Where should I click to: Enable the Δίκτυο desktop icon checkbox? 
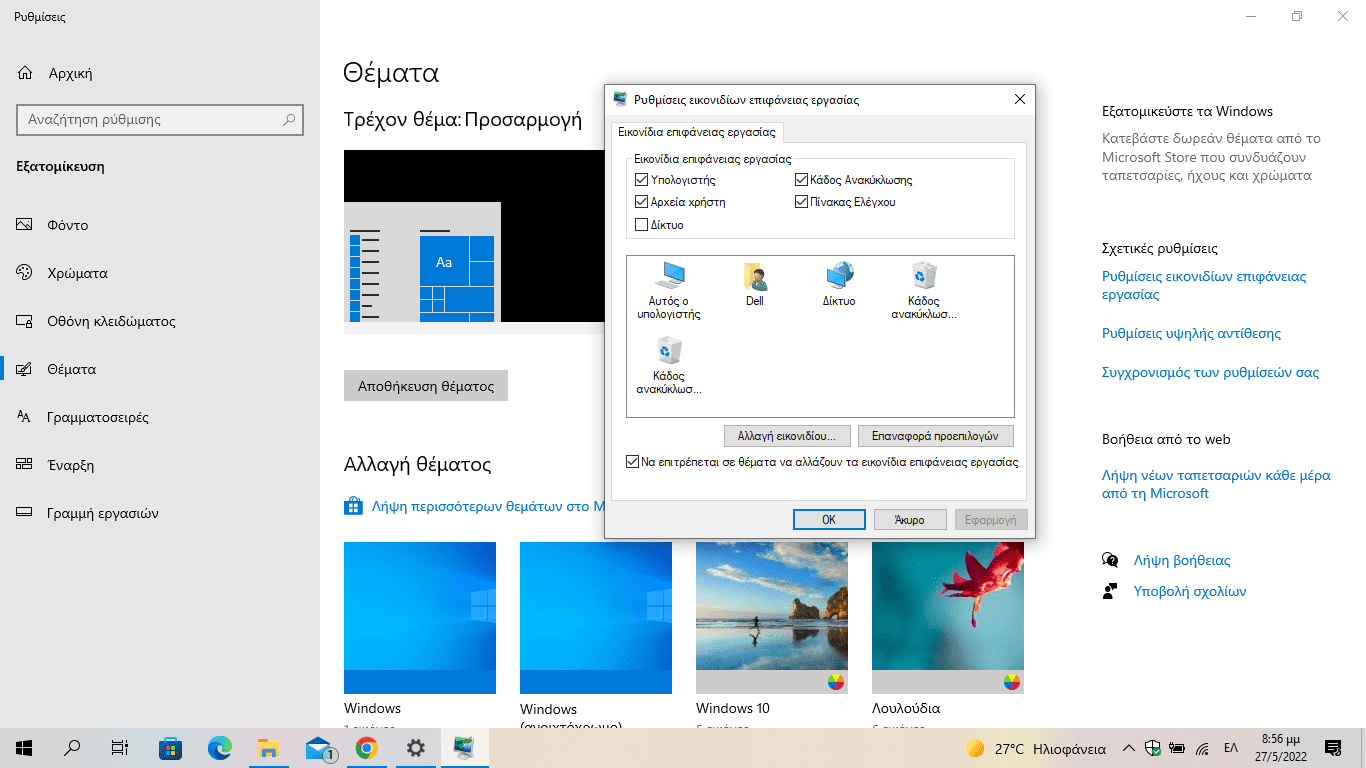tap(642, 225)
